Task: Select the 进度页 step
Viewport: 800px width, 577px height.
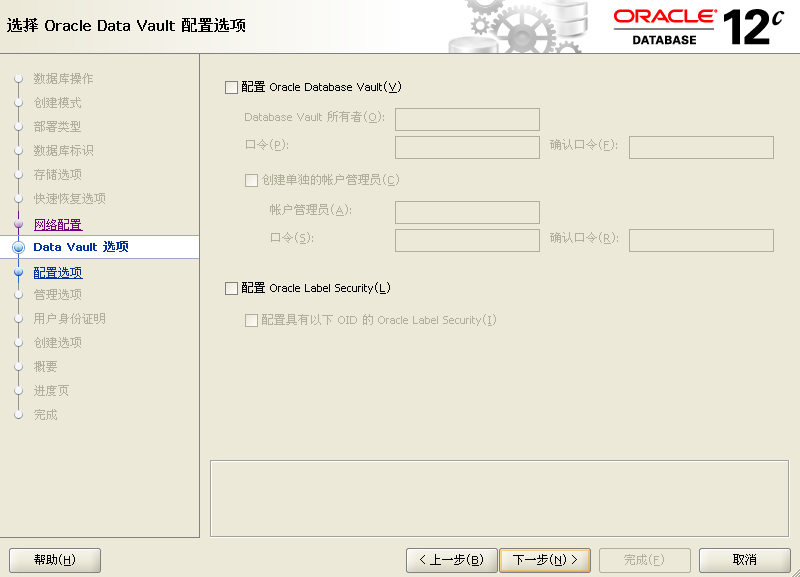Action: [x=51, y=390]
